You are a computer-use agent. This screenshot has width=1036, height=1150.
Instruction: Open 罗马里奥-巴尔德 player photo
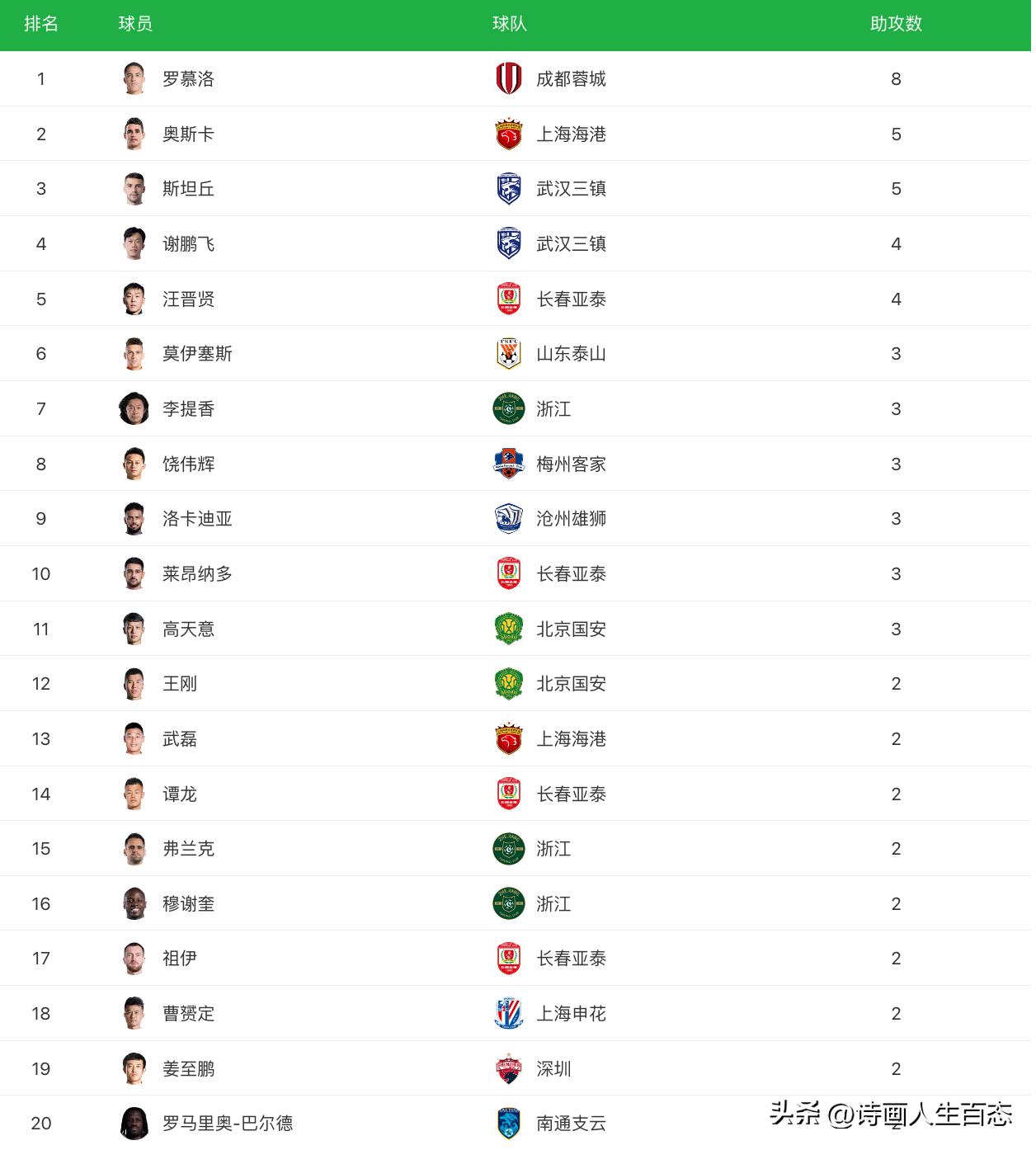134,1123
